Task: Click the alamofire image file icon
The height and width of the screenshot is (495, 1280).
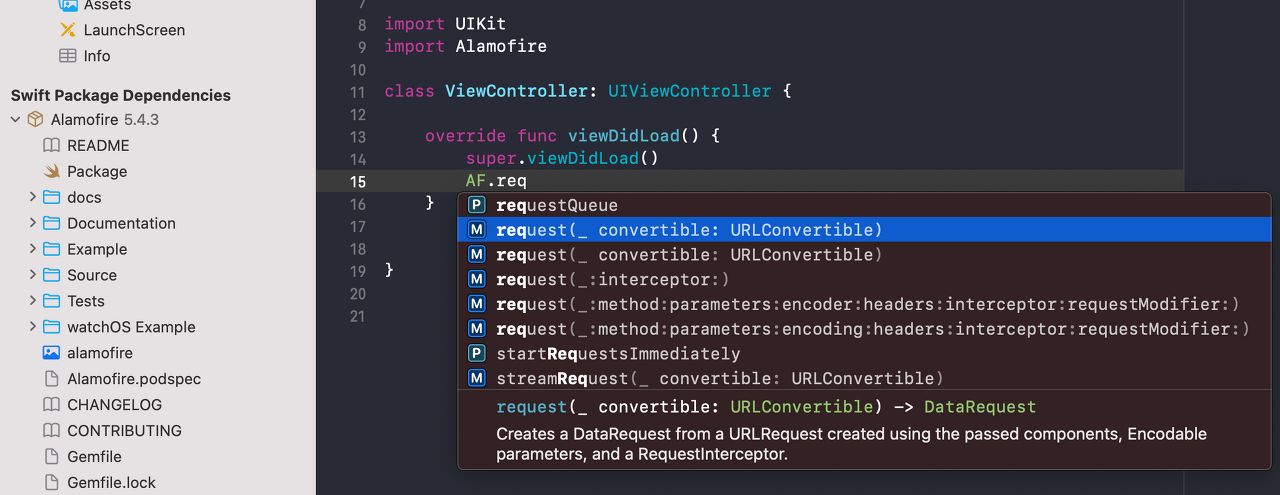Action: click(52, 353)
